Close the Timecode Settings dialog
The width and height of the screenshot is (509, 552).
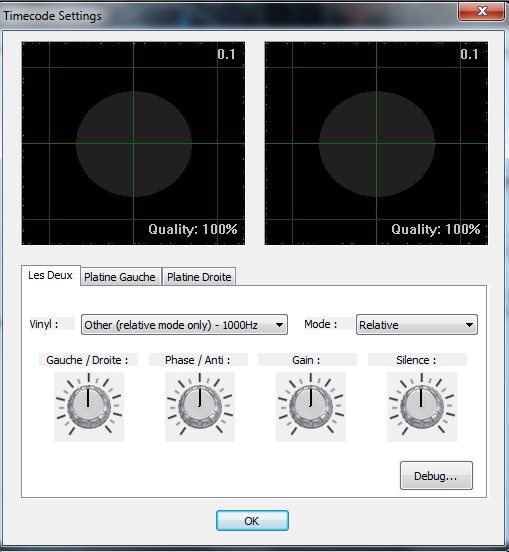pyautogui.click(x=482, y=11)
